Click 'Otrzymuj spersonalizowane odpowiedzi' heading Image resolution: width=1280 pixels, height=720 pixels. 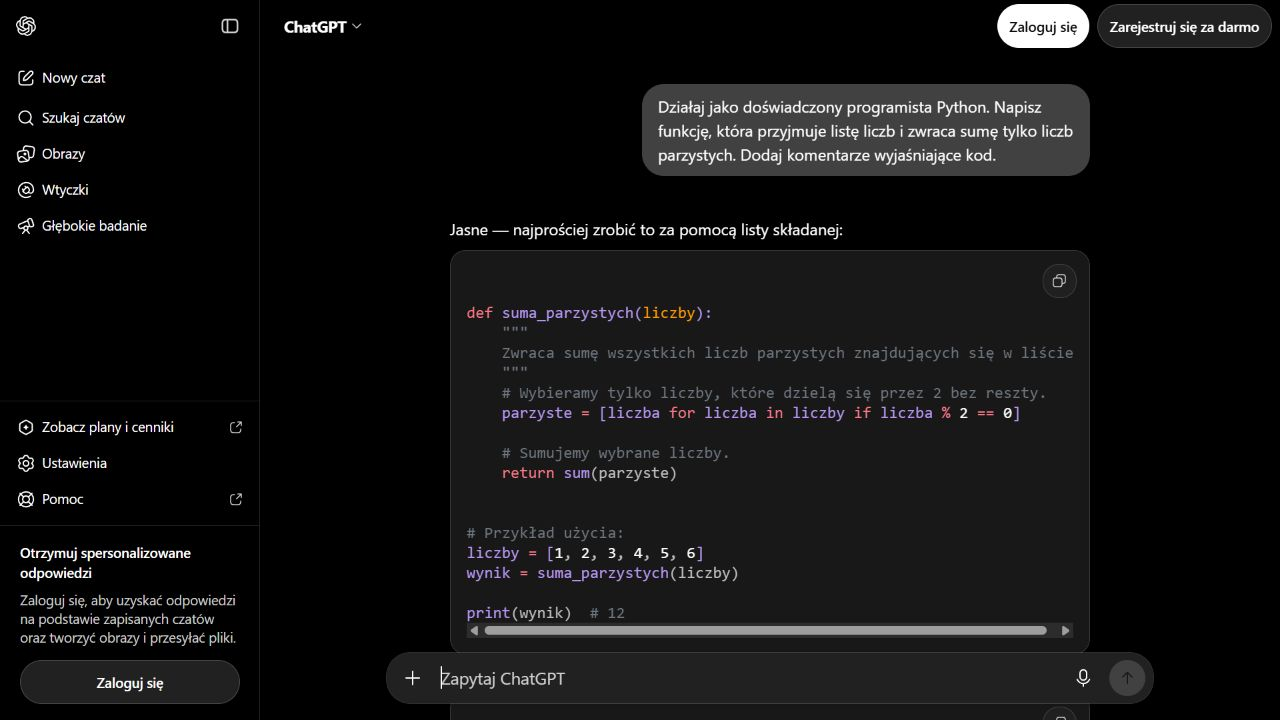click(105, 563)
